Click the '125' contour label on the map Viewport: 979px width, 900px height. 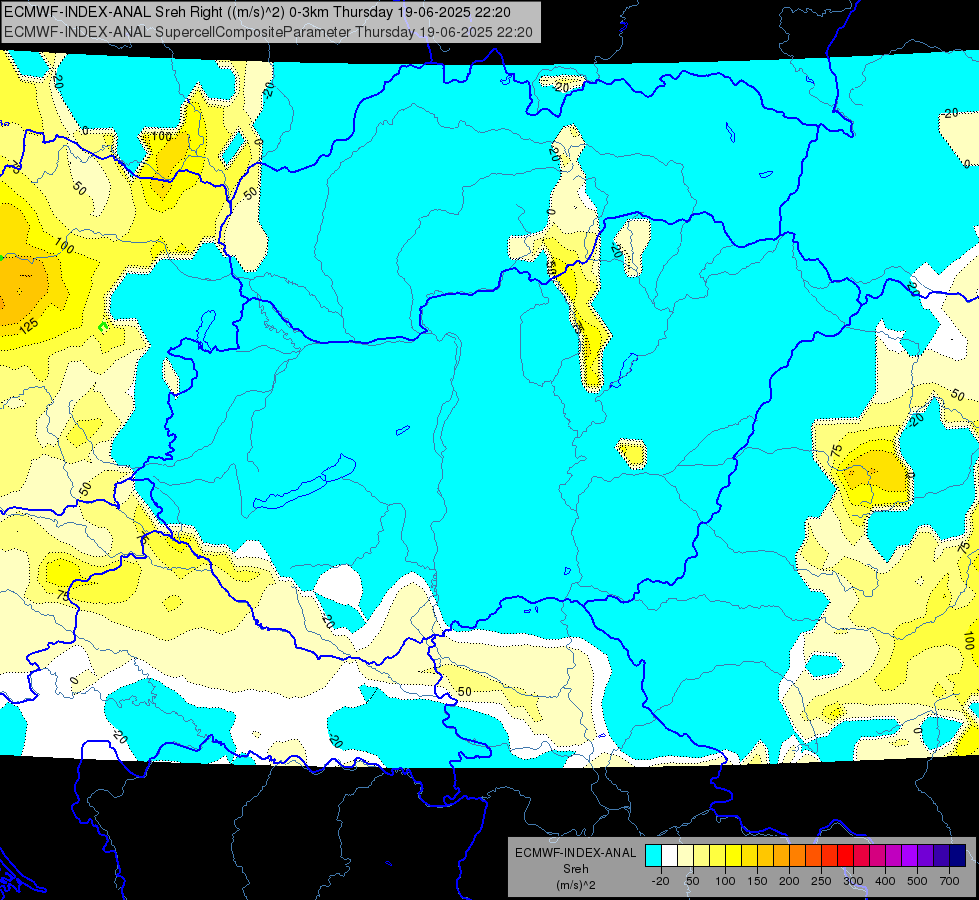click(x=29, y=325)
